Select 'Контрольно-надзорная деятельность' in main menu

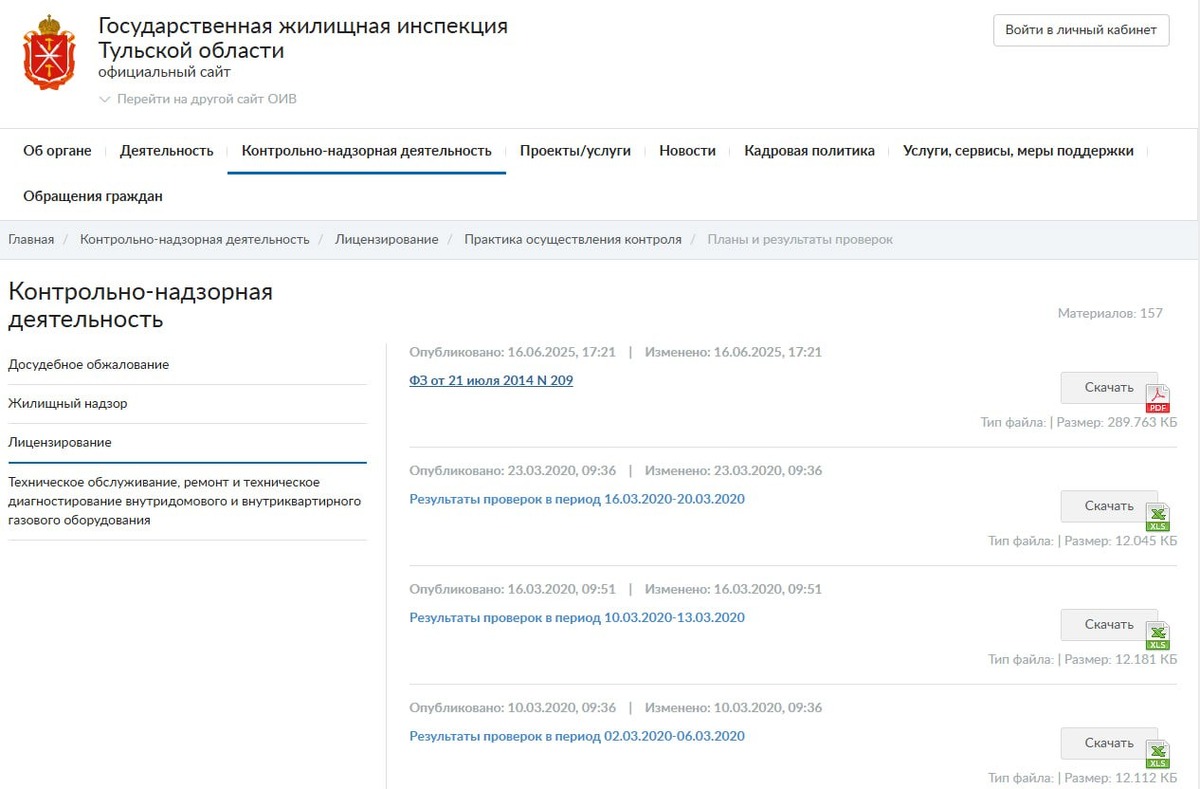point(367,151)
